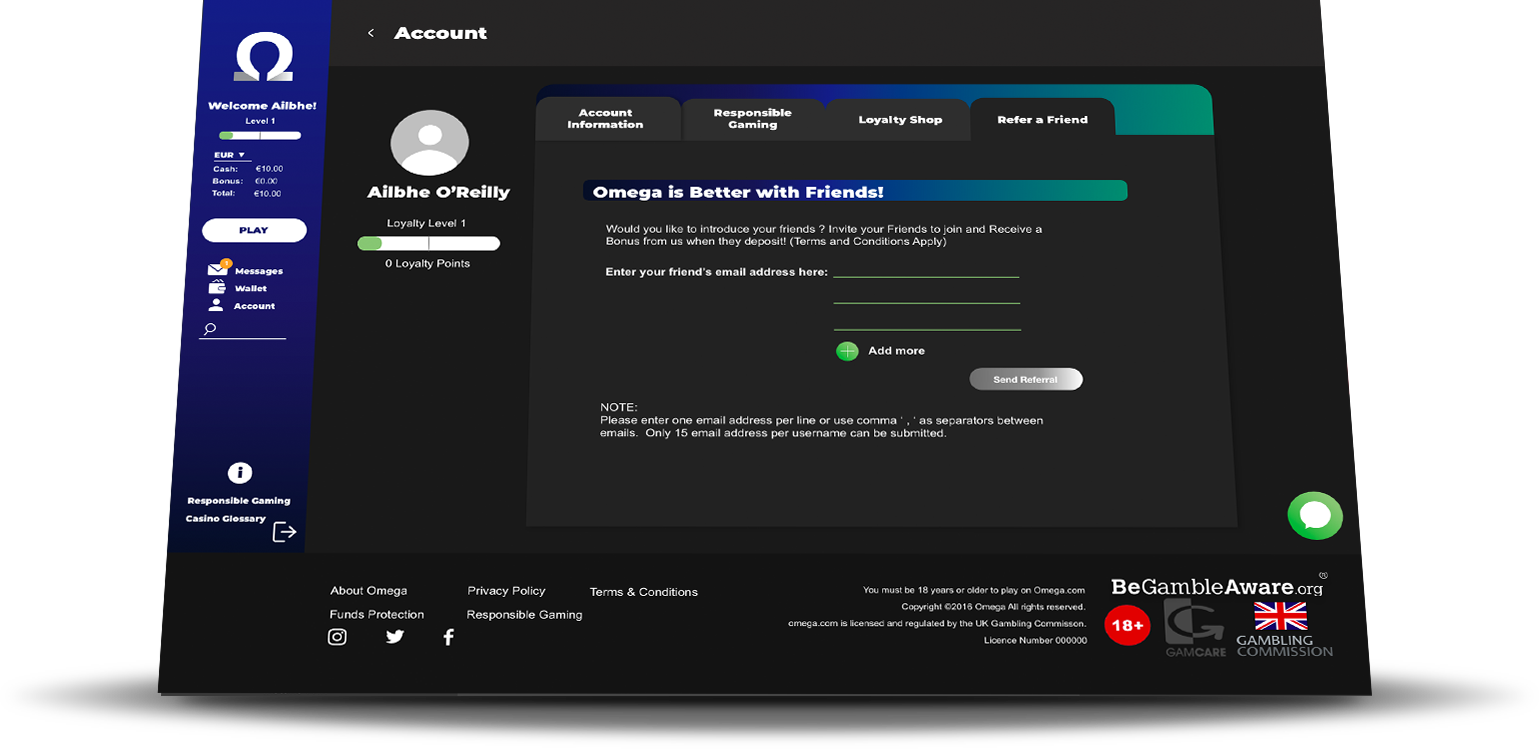Open Instagram footer icon
The width and height of the screenshot is (1539, 749).
pos(338,636)
